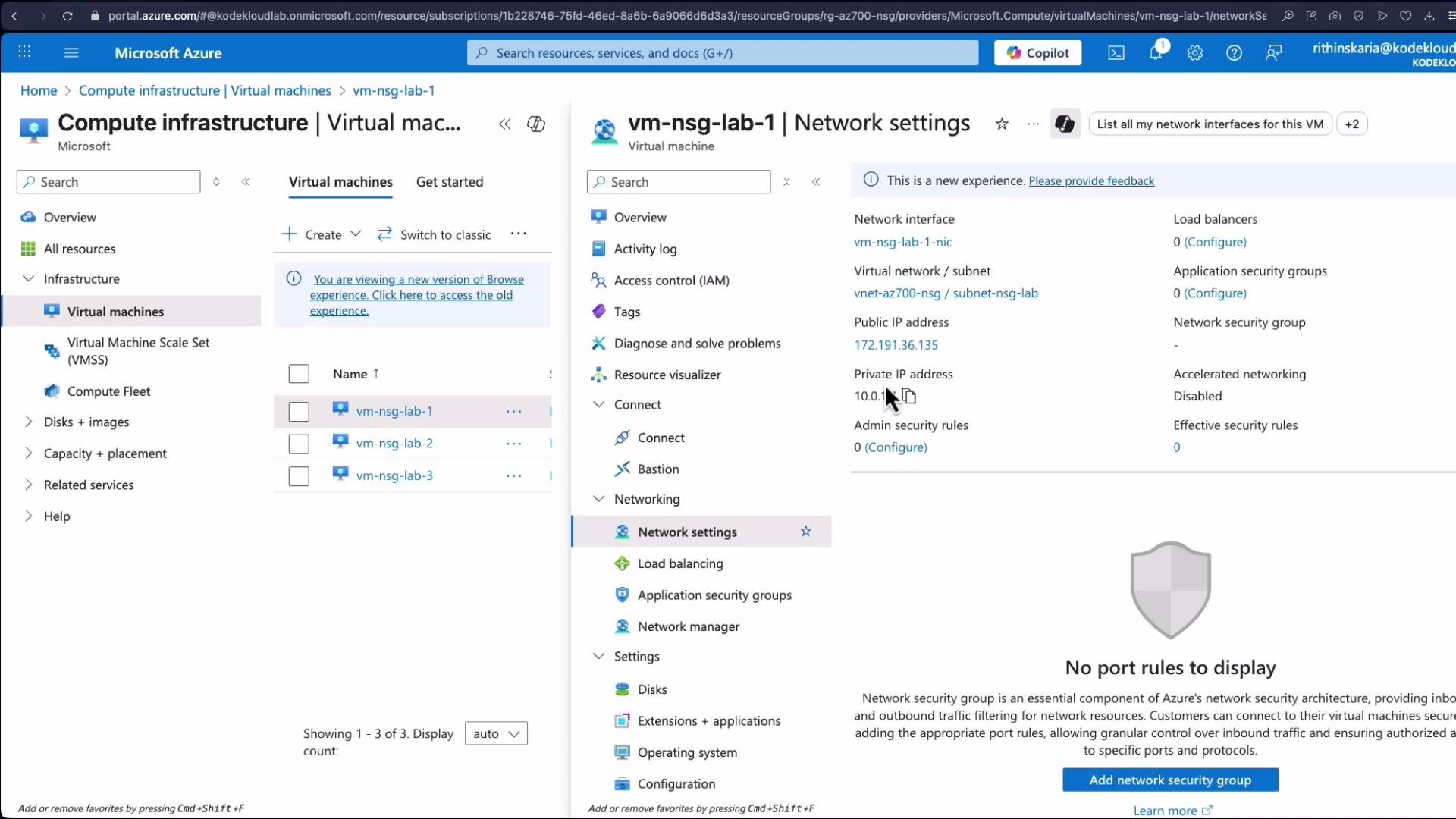Click the Copilot icon beside suggestion prompt

click(x=1065, y=124)
